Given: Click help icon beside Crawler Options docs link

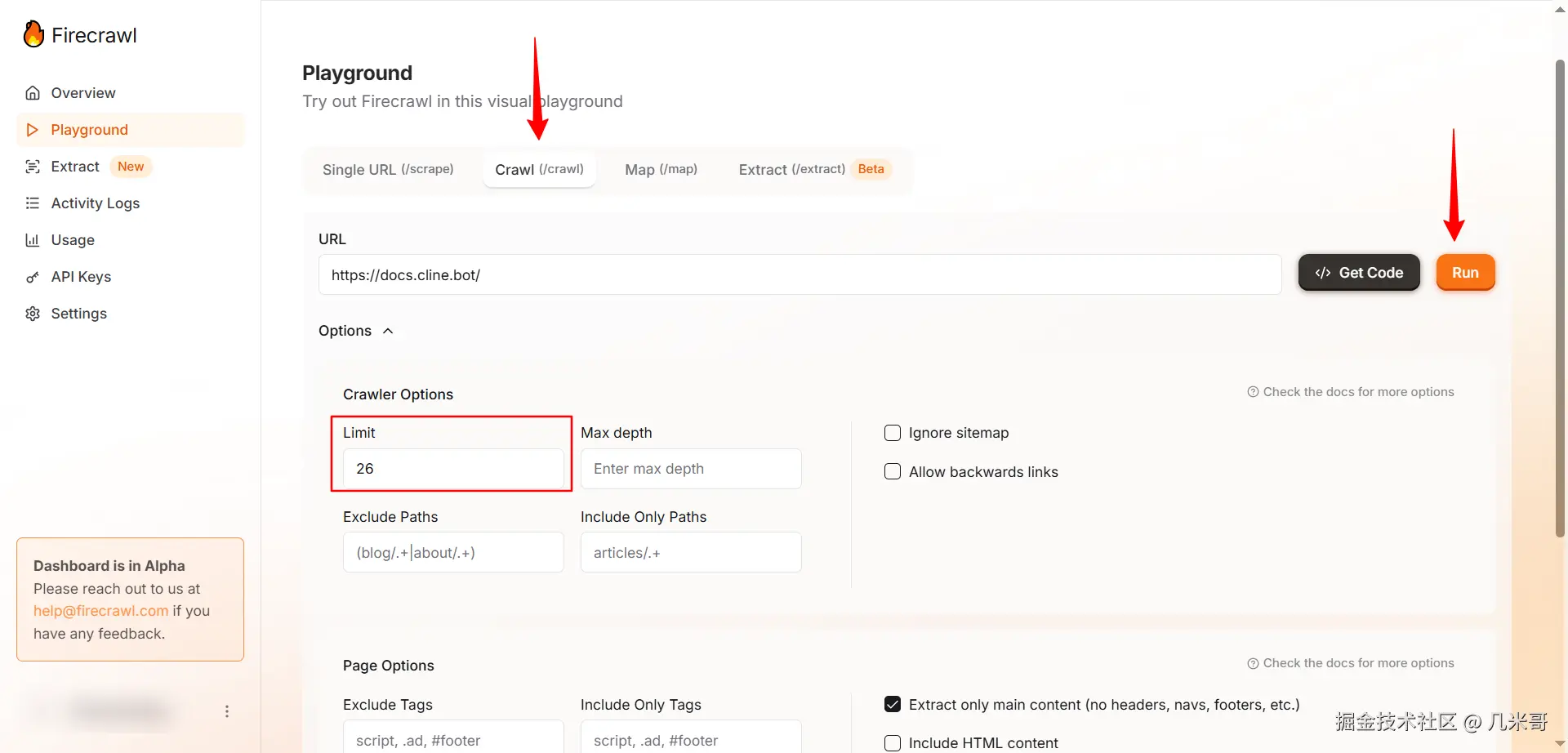Looking at the screenshot, I should click(x=1253, y=392).
